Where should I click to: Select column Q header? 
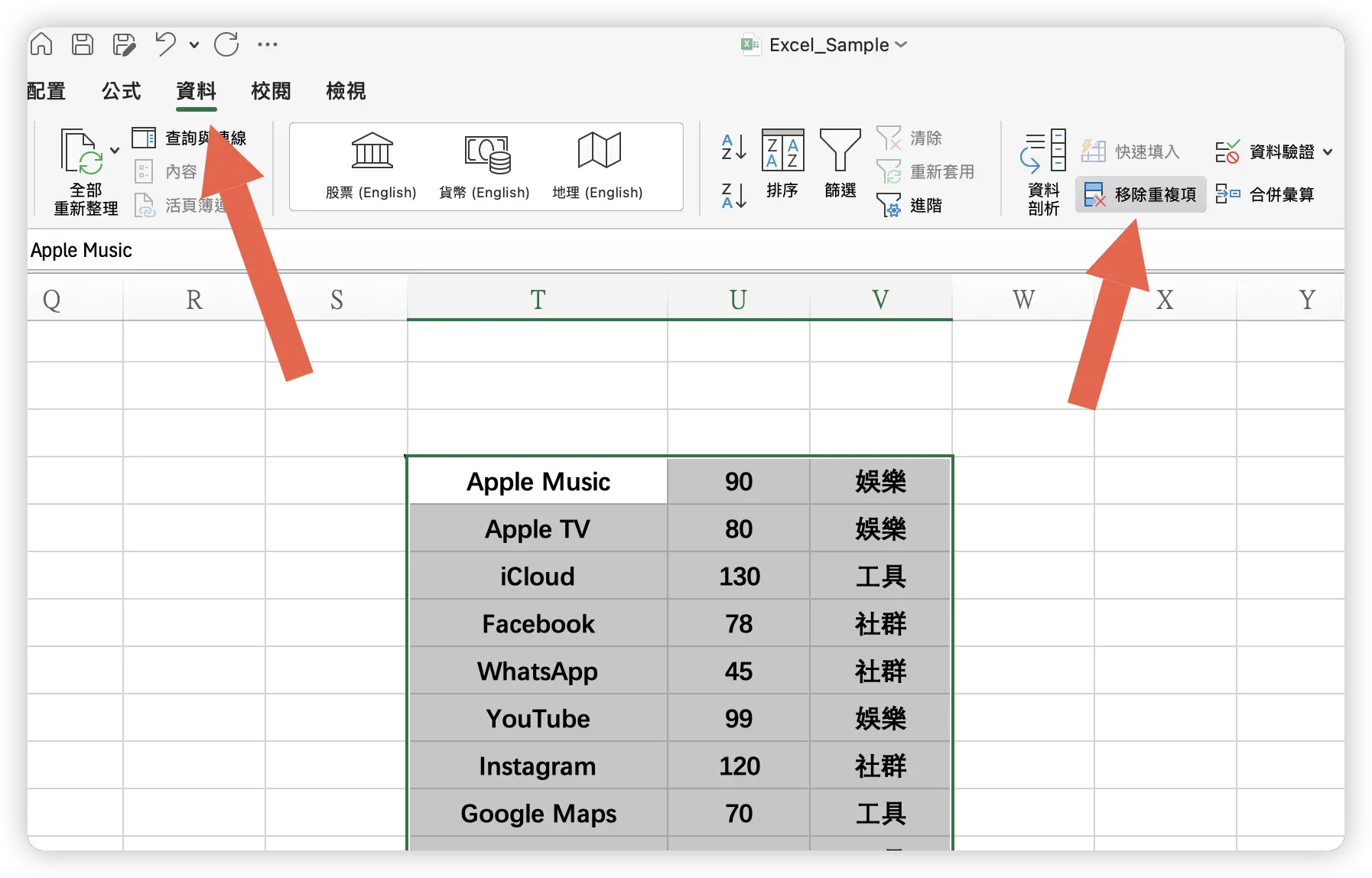coord(75,299)
